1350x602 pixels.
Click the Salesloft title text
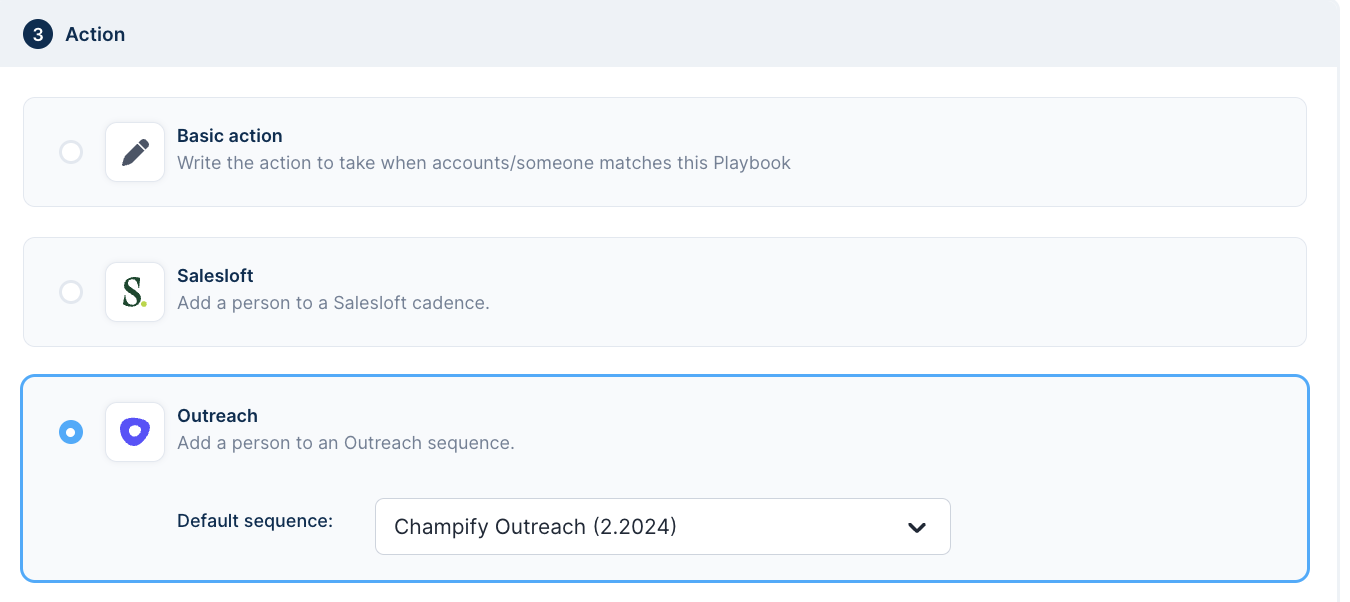click(215, 276)
